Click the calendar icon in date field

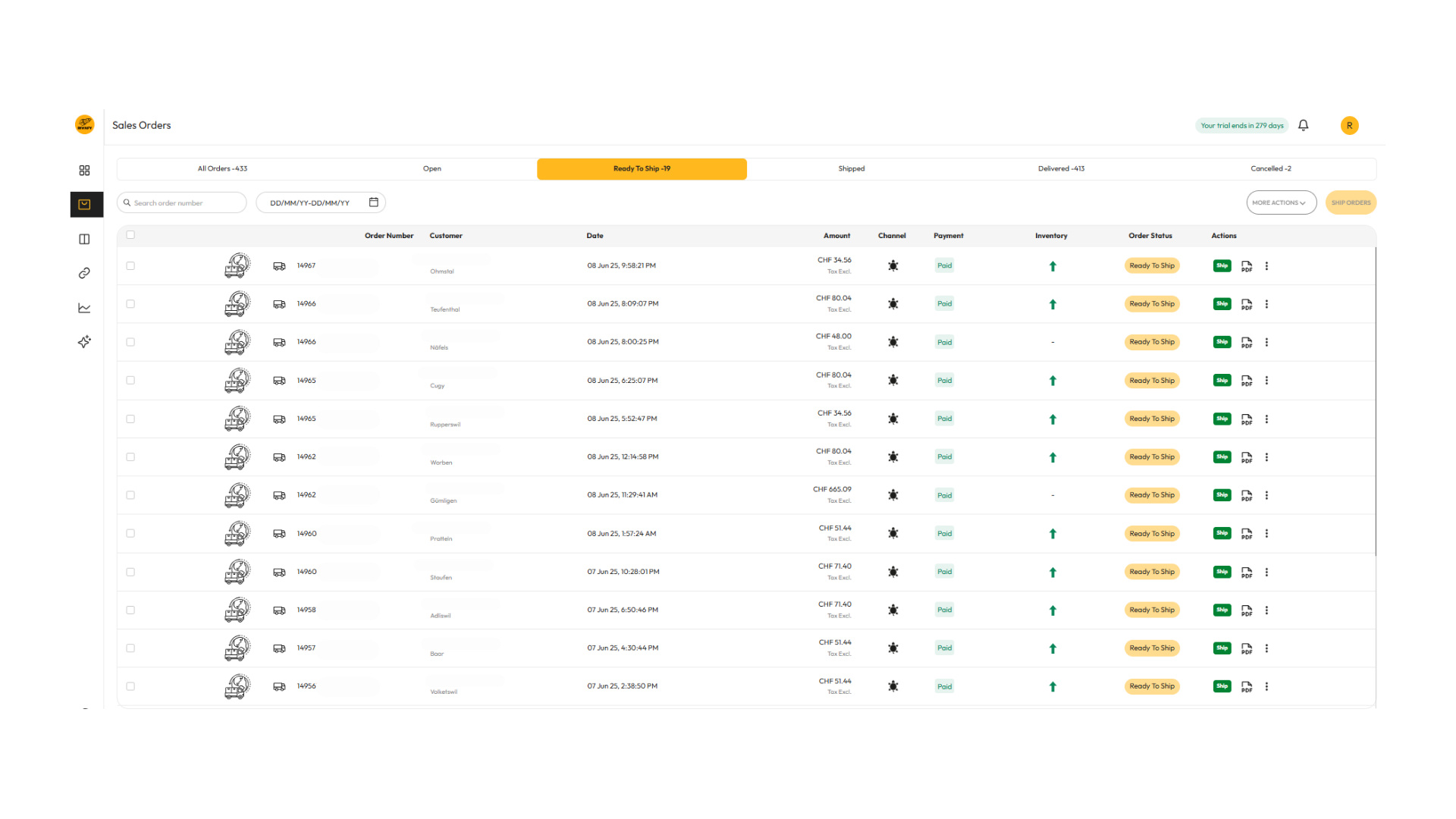coord(374,202)
